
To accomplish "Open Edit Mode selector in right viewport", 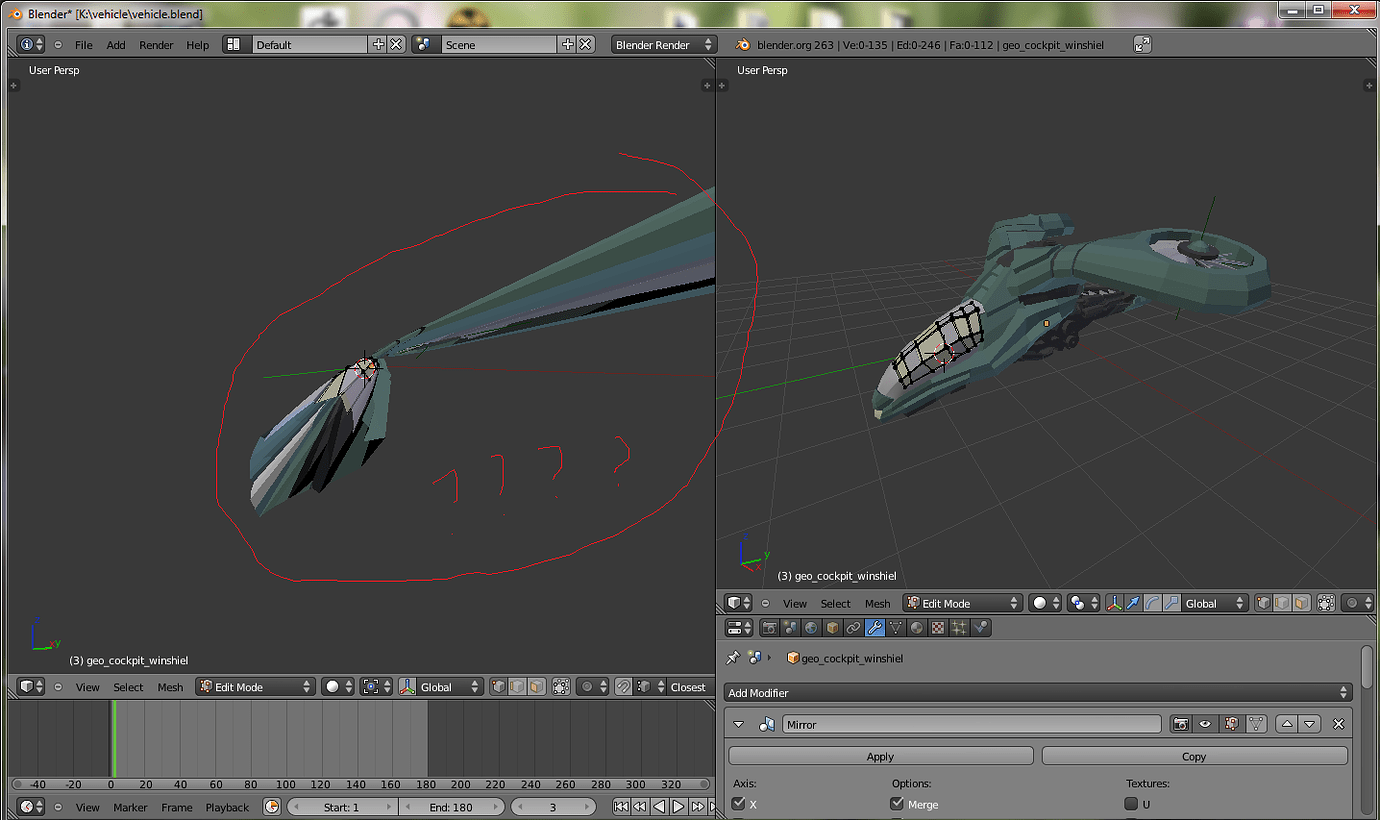I will click(963, 603).
